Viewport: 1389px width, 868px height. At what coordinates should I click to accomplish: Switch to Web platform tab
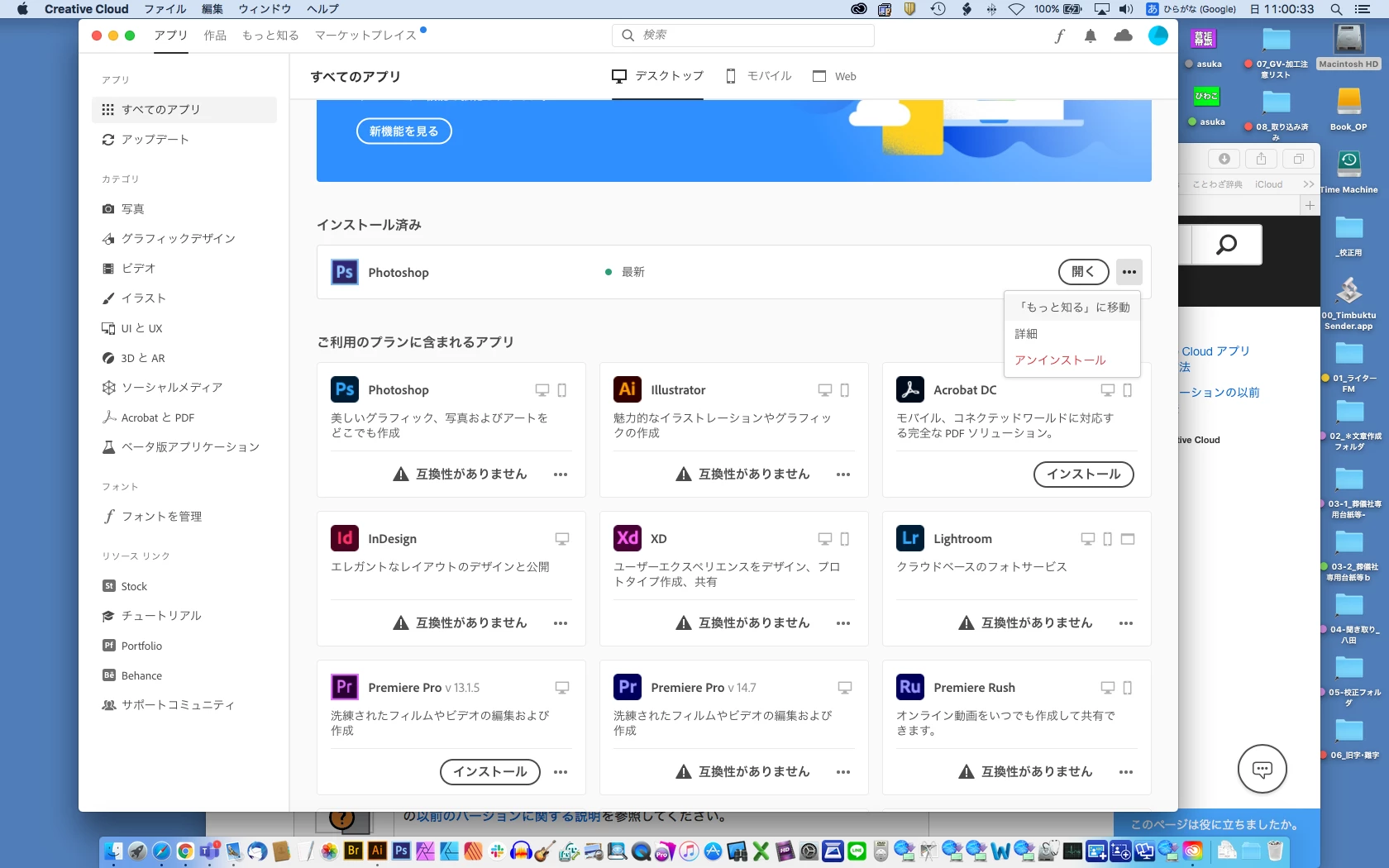pos(834,76)
